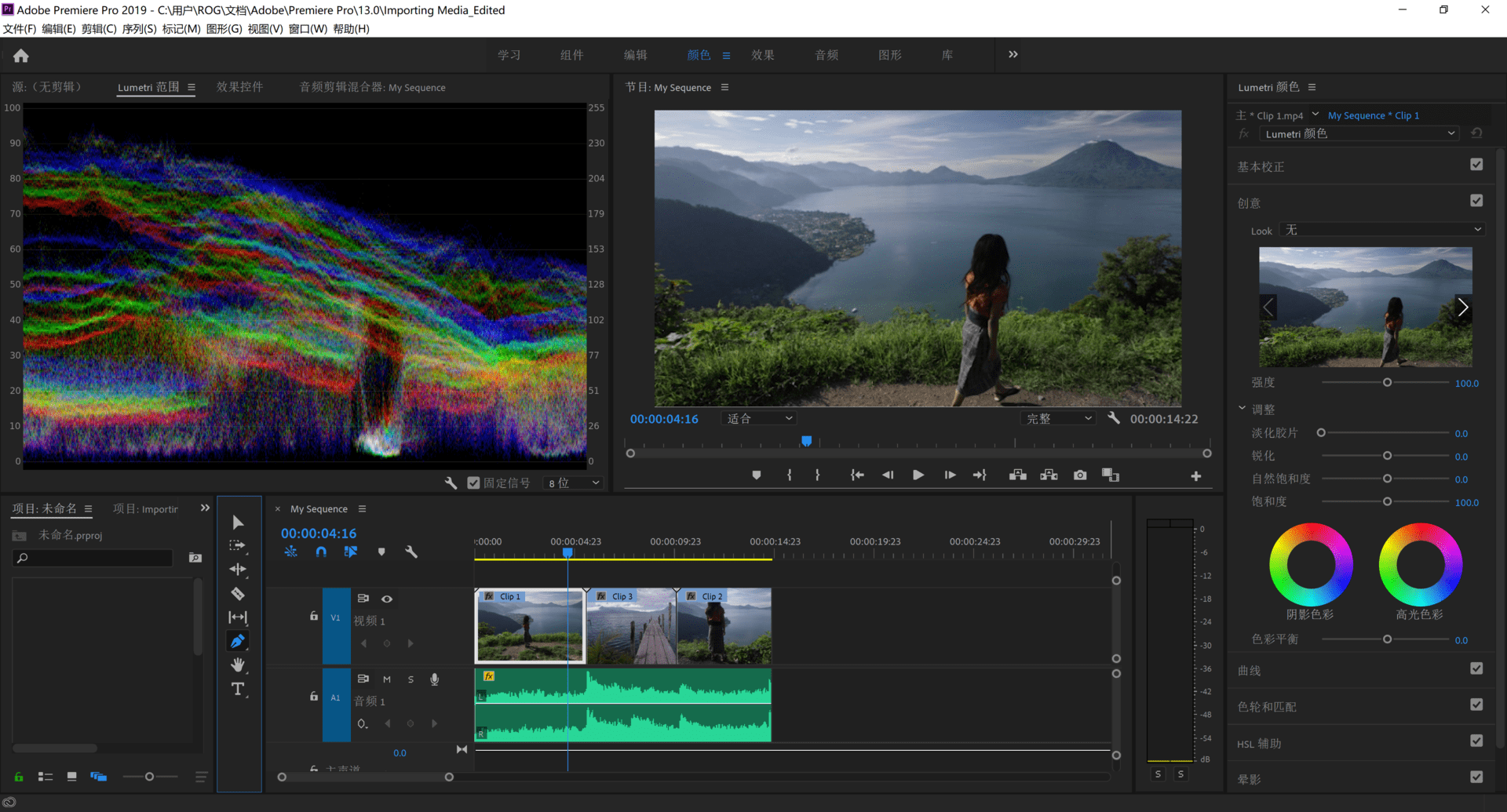Select Clip 3 in the timeline
The image size is (1507, 812).
pyautogui.click(x=631, y=625)
